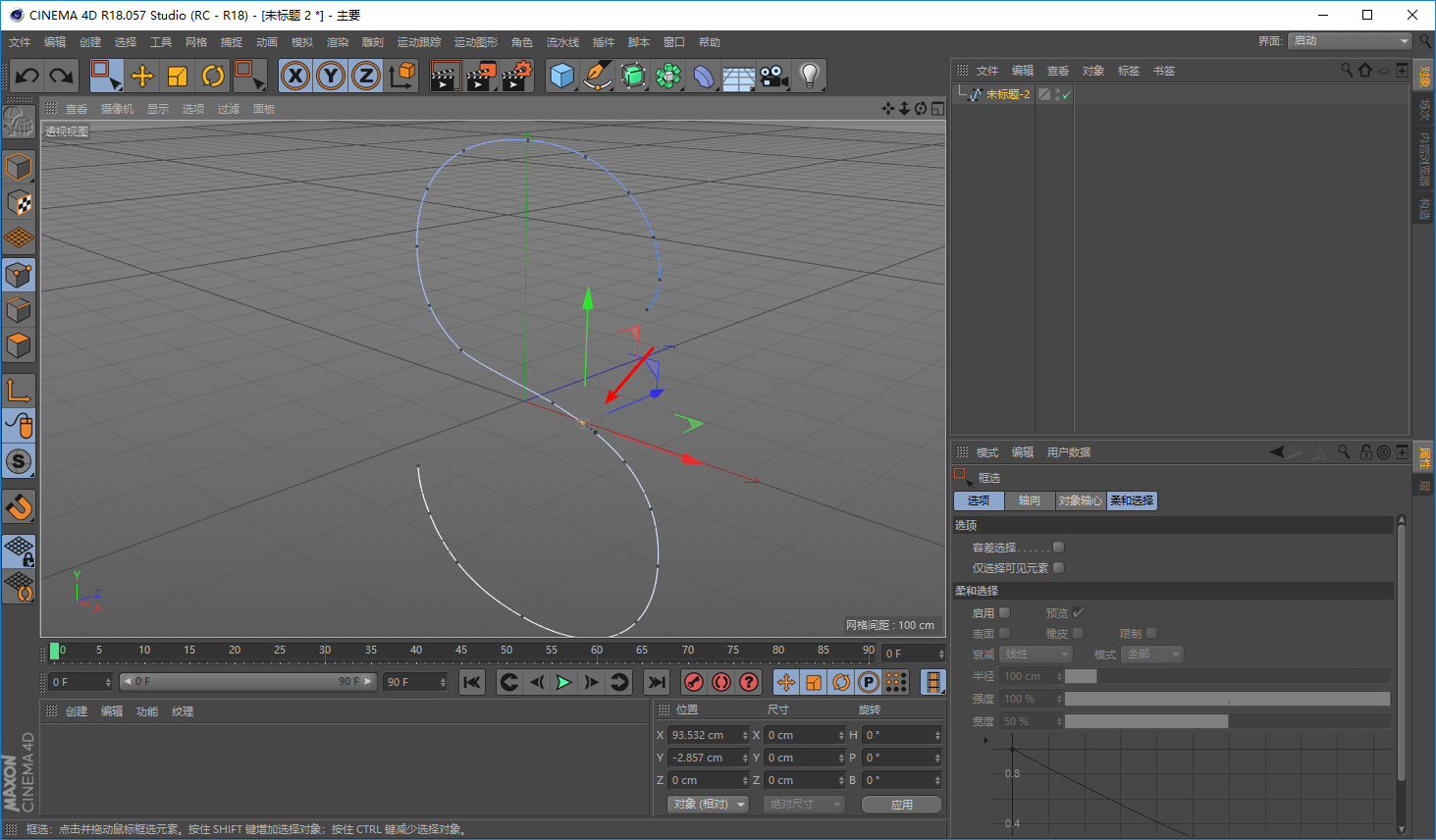Click 纹理 in material manager
Image resolution: width=1436 pixels, height=840 pixels.
183,711
